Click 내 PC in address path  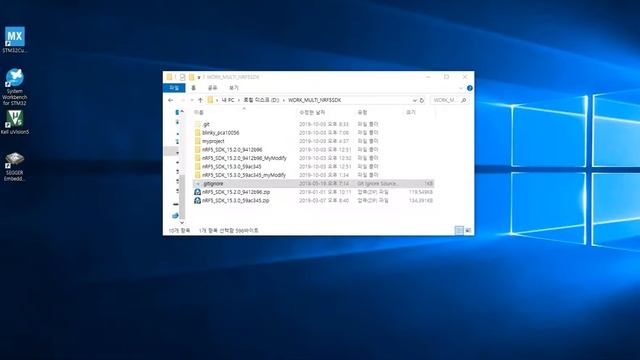pos(228,100)
